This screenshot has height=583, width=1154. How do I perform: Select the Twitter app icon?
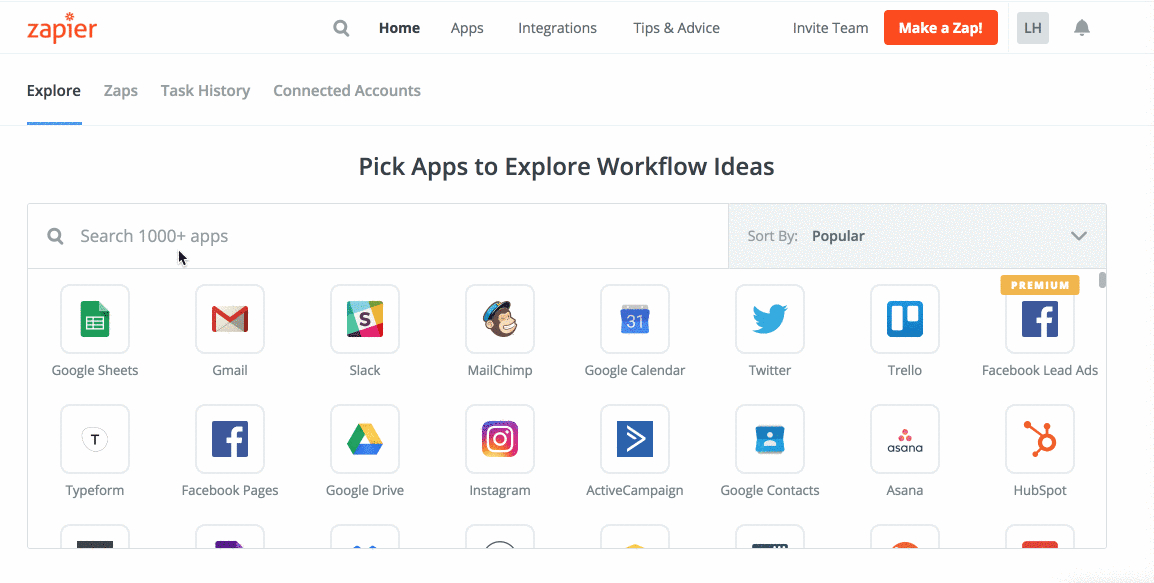click(x=770, y=319)
